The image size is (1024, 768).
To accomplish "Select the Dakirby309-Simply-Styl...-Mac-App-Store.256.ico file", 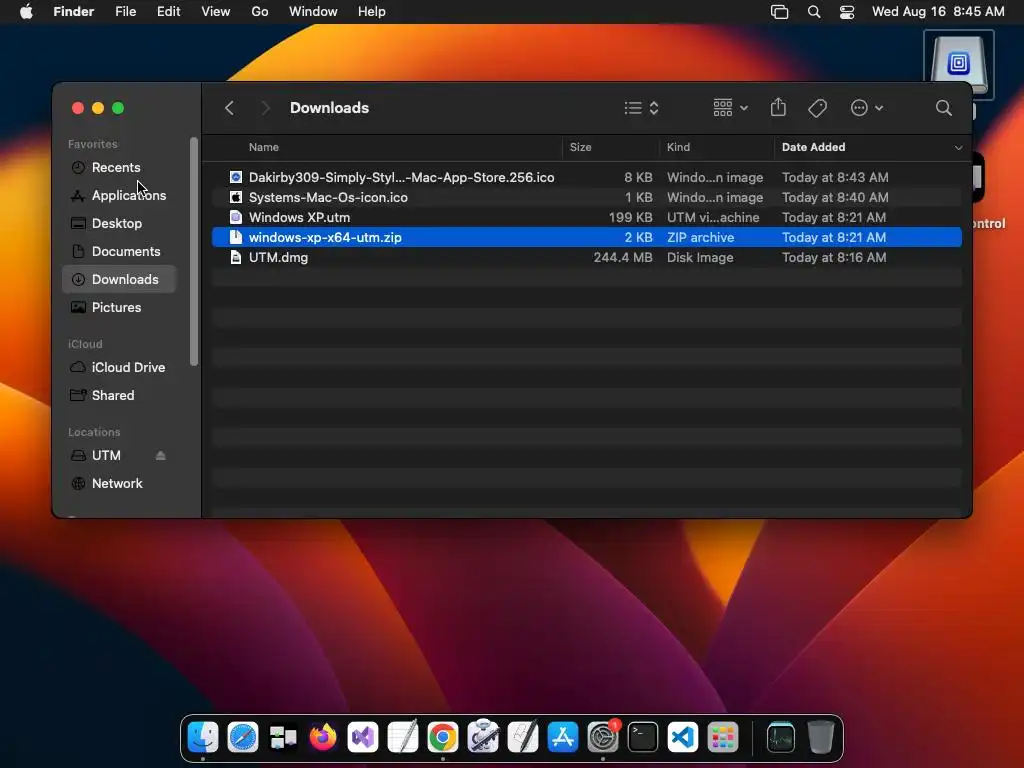I will pyautogui.click(x=586, y=178).
